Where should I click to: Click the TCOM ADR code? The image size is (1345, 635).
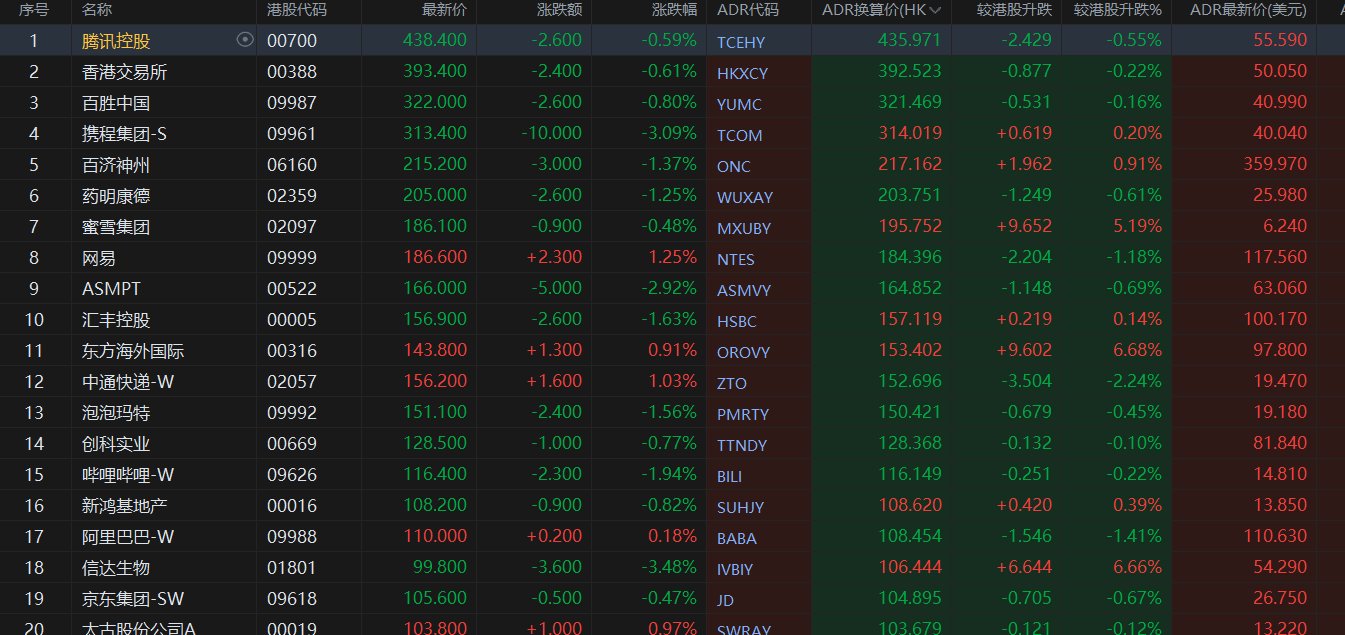pyautogui.click(x=740, y=135)
